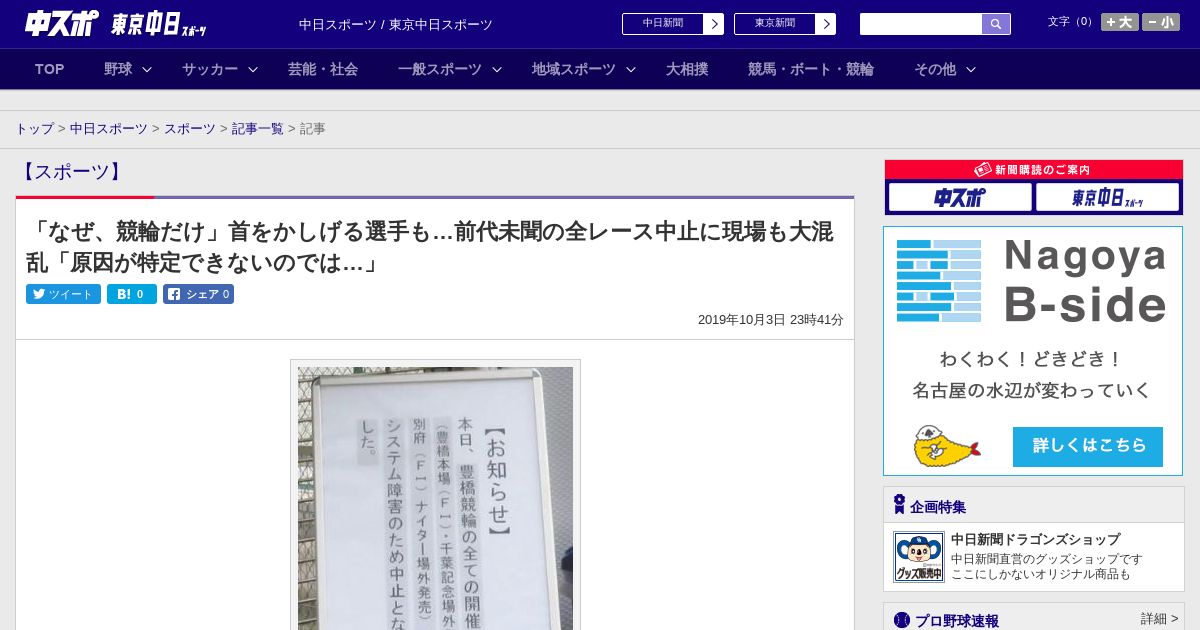Expand the 野球 menu
This screenshot has height=630, width=1200.
click(127, 69)
